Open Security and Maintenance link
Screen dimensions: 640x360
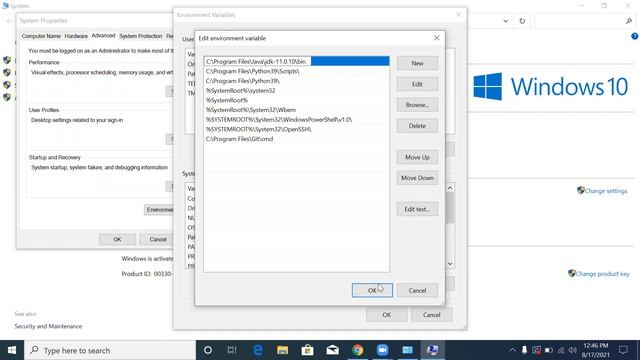[x=48, y=326]
